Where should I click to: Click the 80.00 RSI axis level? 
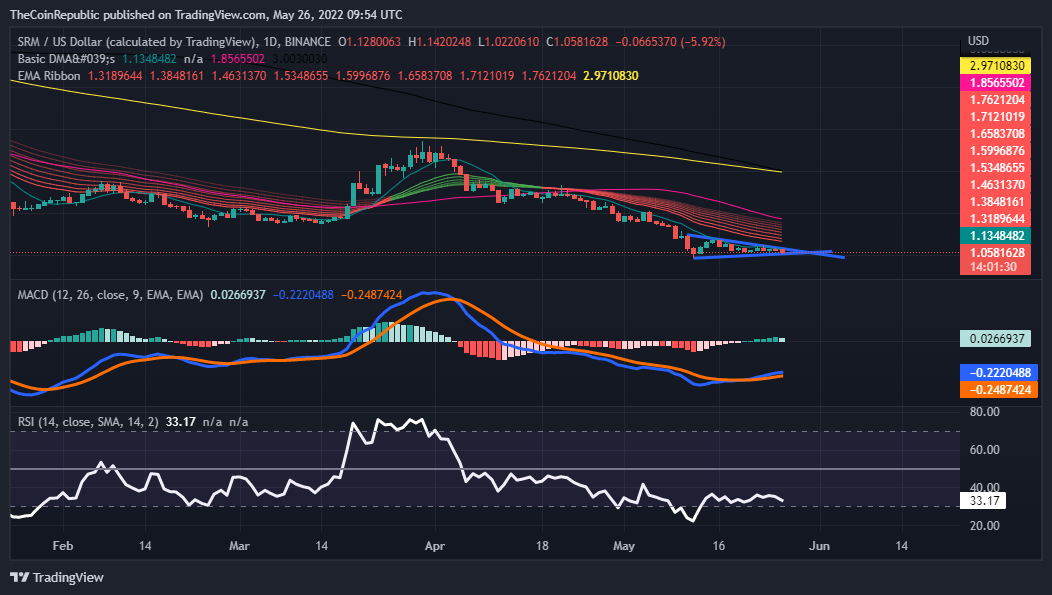coord(984,411)
